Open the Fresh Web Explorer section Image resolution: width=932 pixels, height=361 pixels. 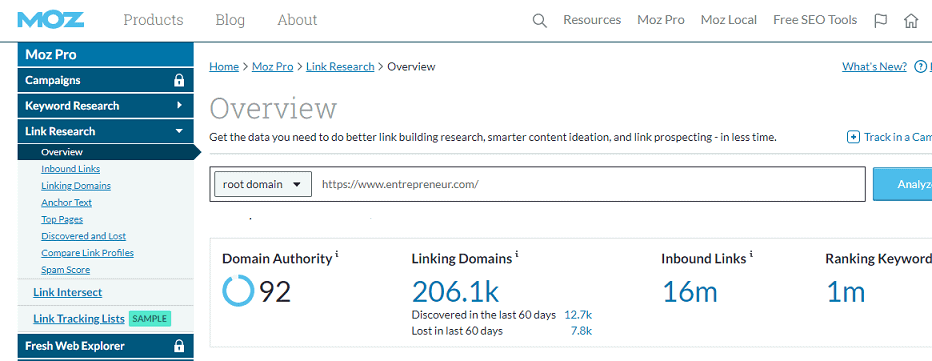106,346
